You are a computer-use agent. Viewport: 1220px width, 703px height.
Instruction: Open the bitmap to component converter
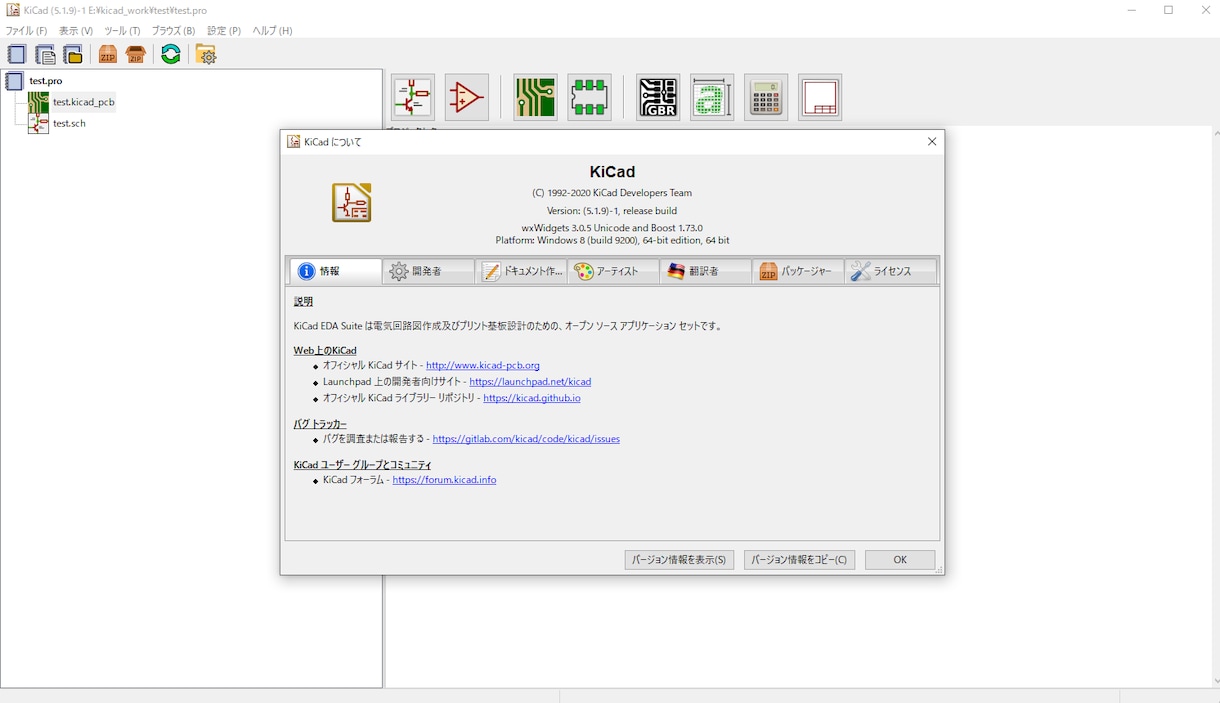pyautogui.click(x=712, y=97)
